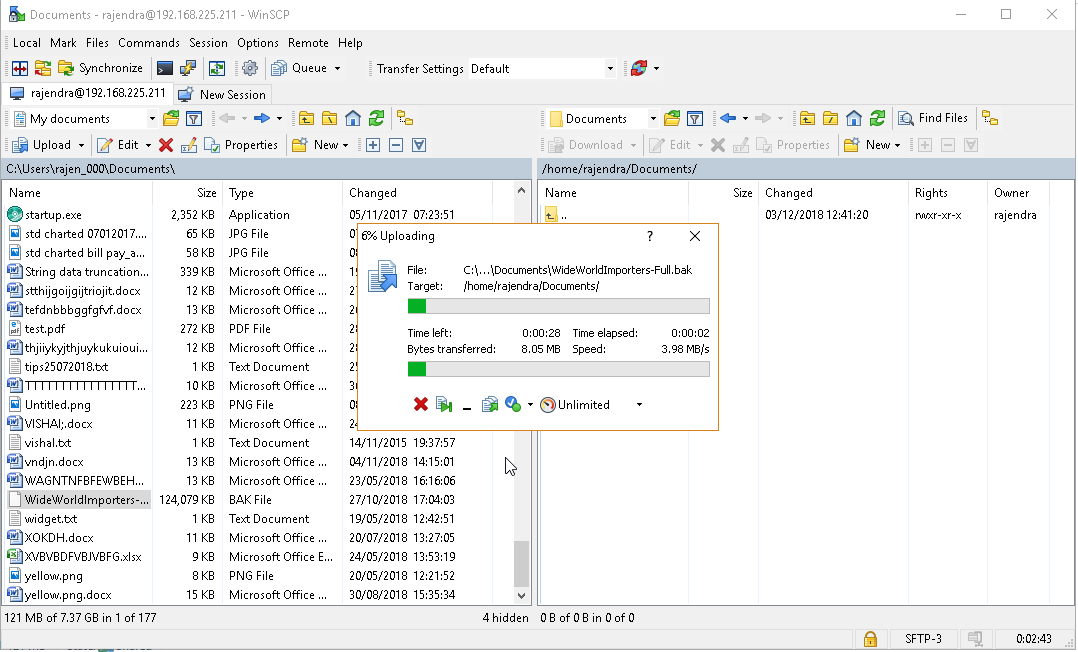Click Compare Directories icon in toolbar
Viewport: 1078px width, 652px height.
point(19,69)
